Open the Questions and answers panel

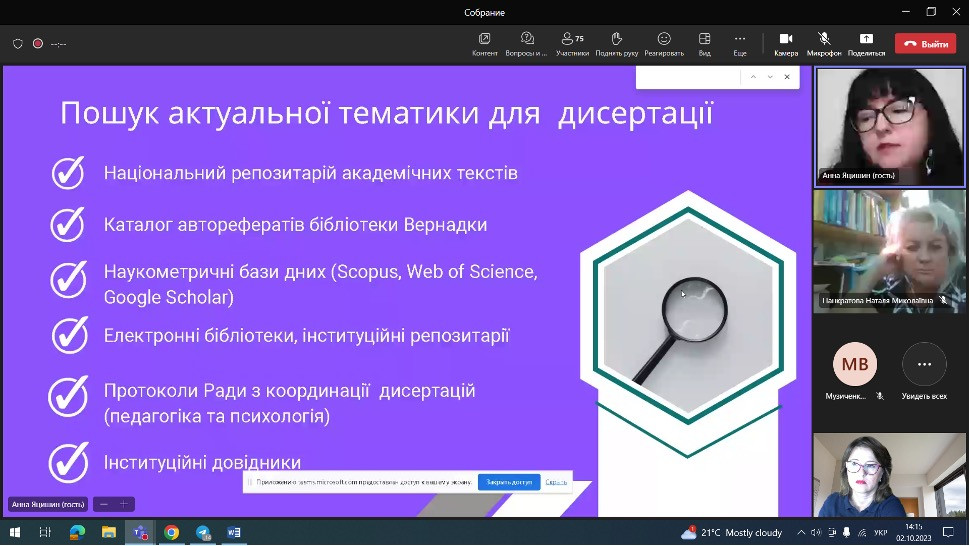tap(526, 45)
